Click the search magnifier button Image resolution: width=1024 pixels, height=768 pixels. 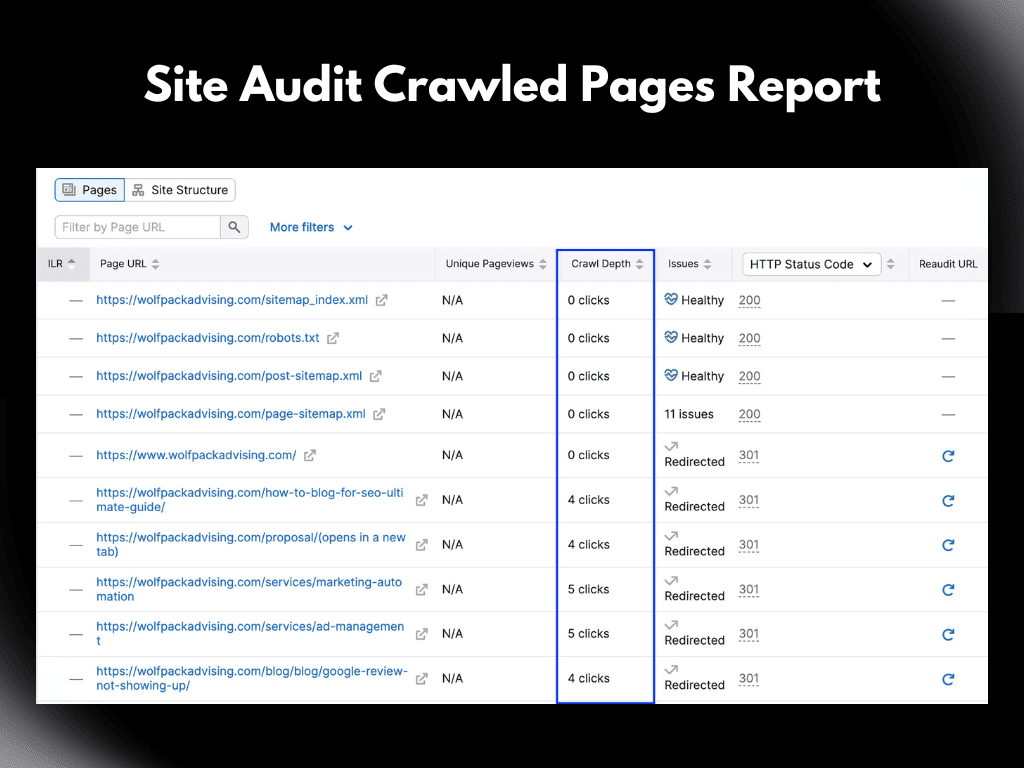tap(234, 227)
